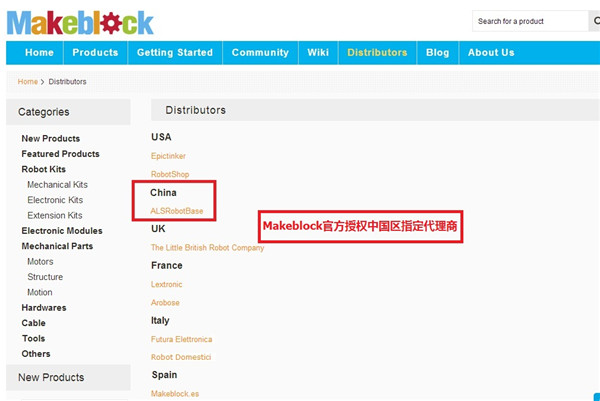This screenshot has width=600, height=401.
Task: Visit the Futura Elettronica link
Action: (x=181, y=339)
